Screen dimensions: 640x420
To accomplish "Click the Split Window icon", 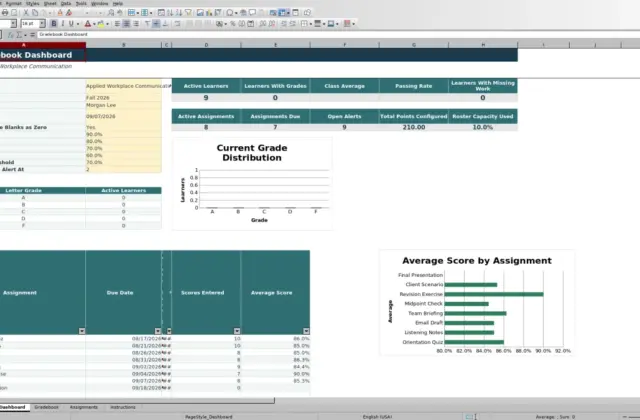I will click(x=296, y=13).
